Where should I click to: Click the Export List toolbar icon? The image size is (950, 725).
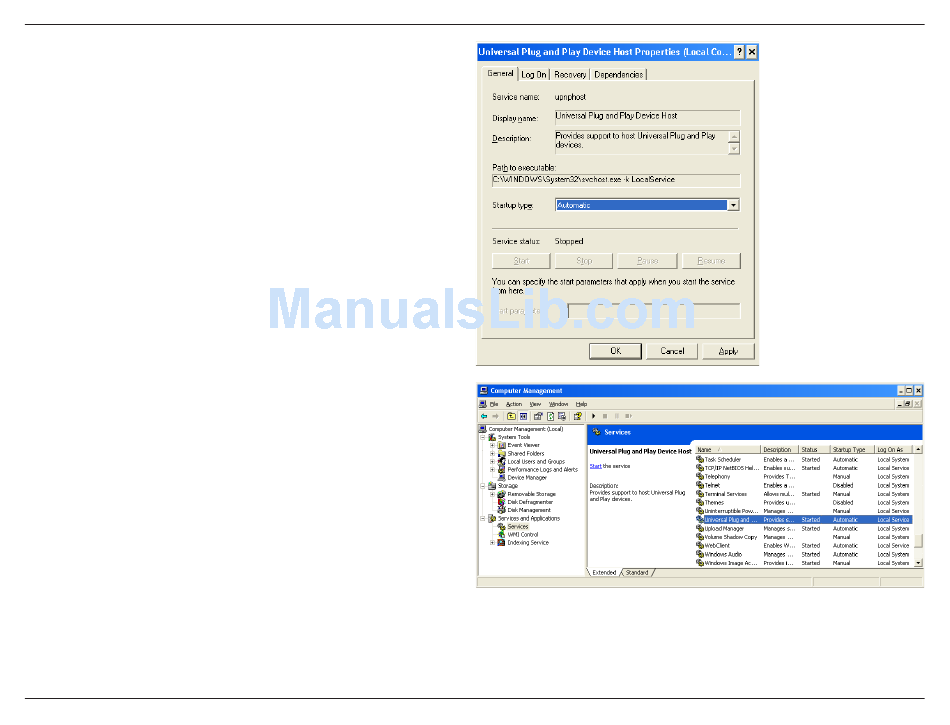pyautogui.click(x=562, y=416)
